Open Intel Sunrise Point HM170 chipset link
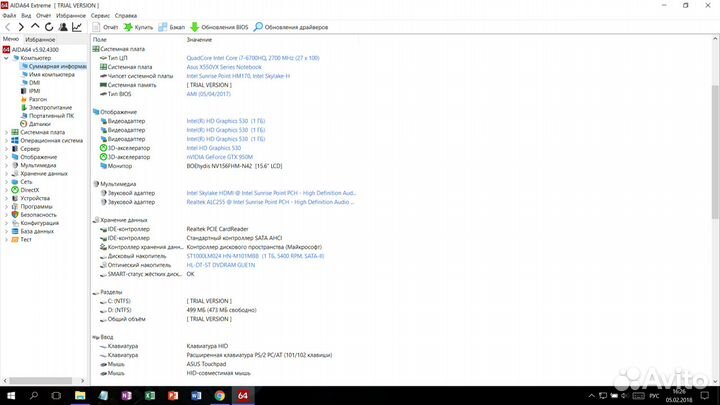 point(238,76)
